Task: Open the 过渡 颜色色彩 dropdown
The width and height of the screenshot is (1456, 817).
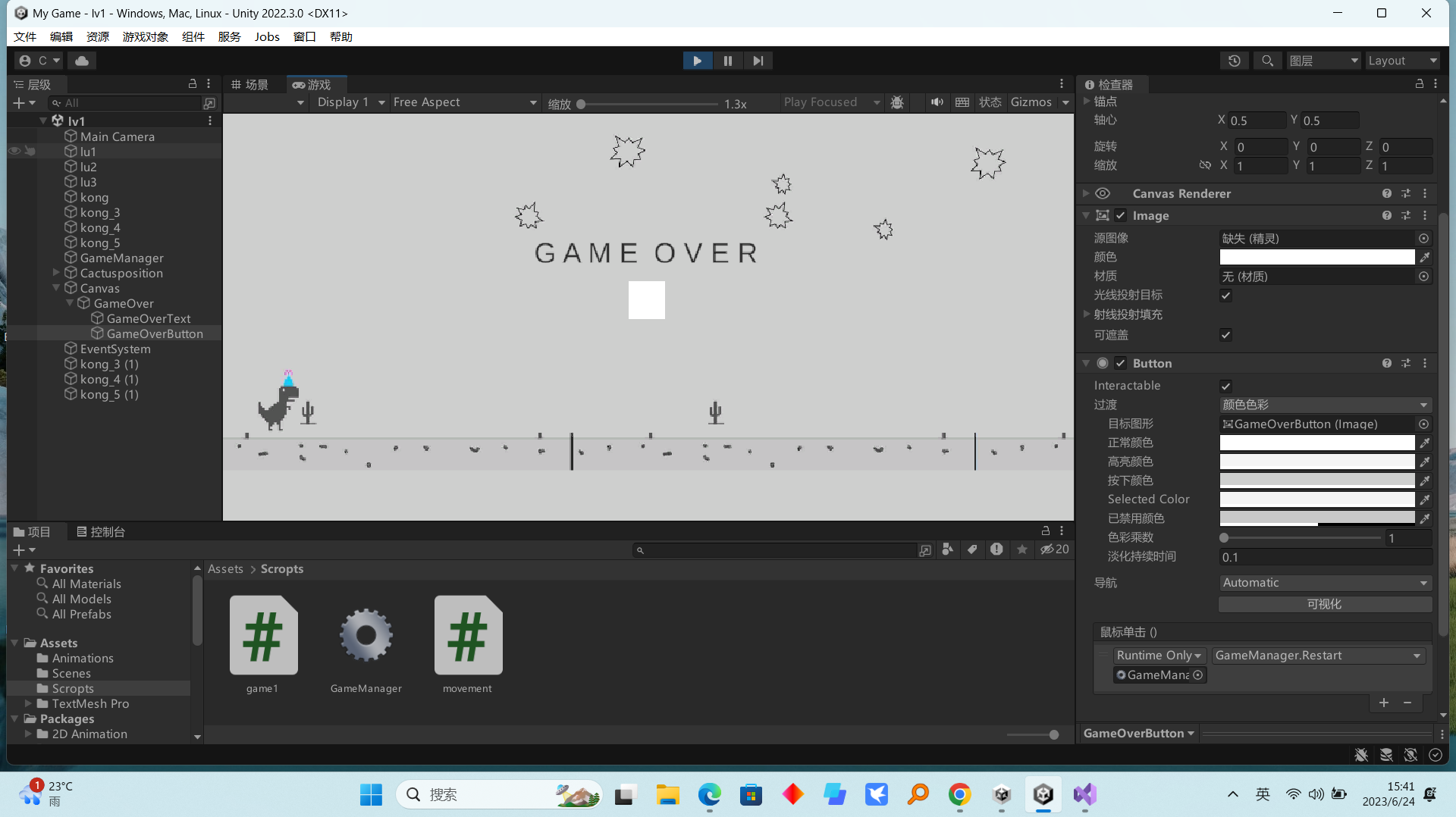Action: 1326,405
